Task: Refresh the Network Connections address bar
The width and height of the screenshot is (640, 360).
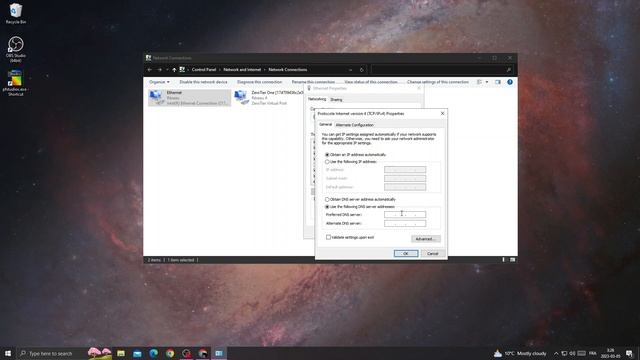Action: [x=361, y=70]
